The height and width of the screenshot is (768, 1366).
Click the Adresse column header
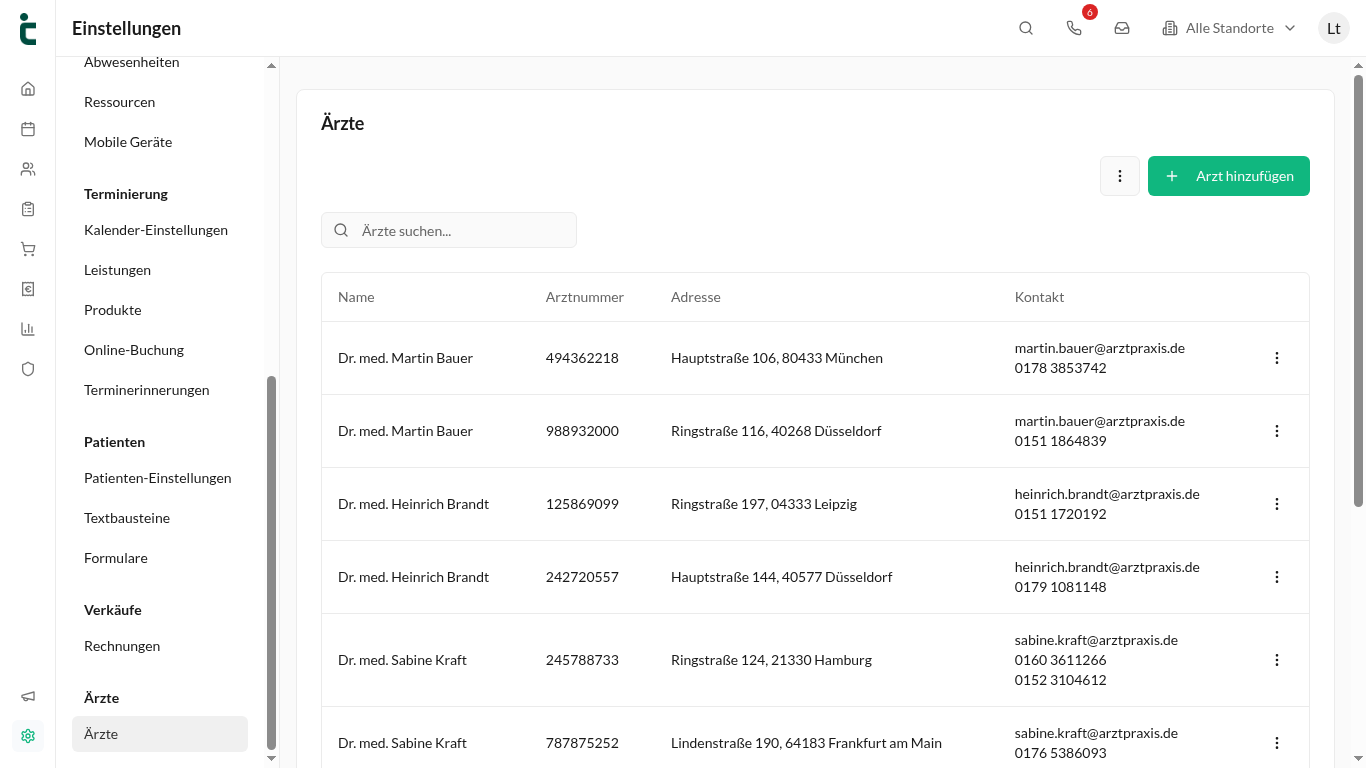tap(696, 297)
